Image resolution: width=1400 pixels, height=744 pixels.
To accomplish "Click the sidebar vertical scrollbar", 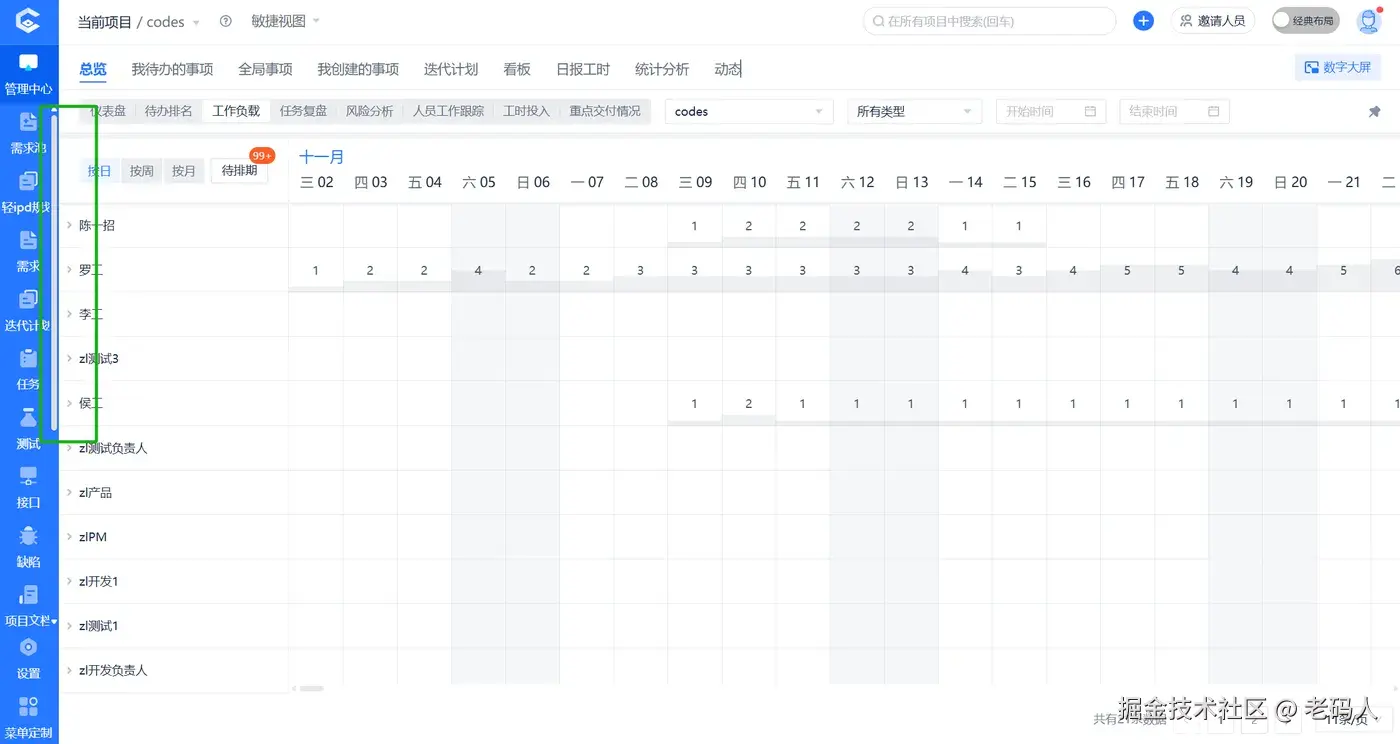I will (54, 274).
